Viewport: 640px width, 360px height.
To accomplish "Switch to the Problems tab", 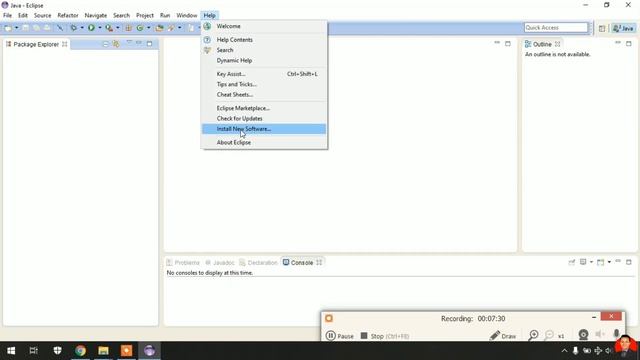I will (x=183, y=262).
